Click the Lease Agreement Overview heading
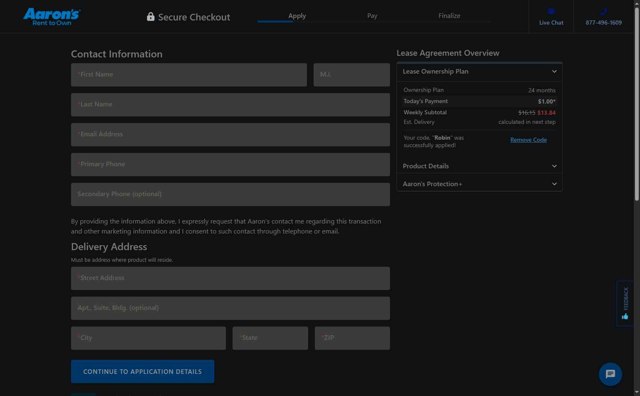640x396 pixels. click(448, 53)
